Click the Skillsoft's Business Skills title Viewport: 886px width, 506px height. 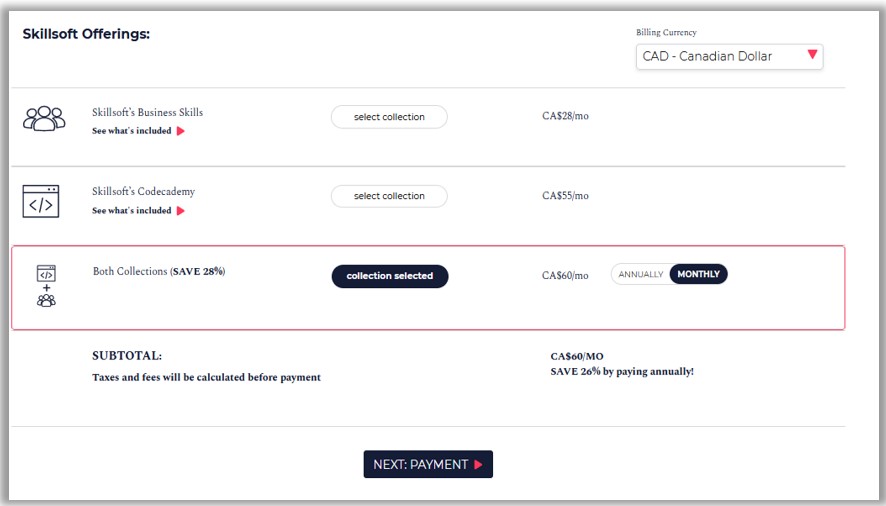[x=147, y=112]
